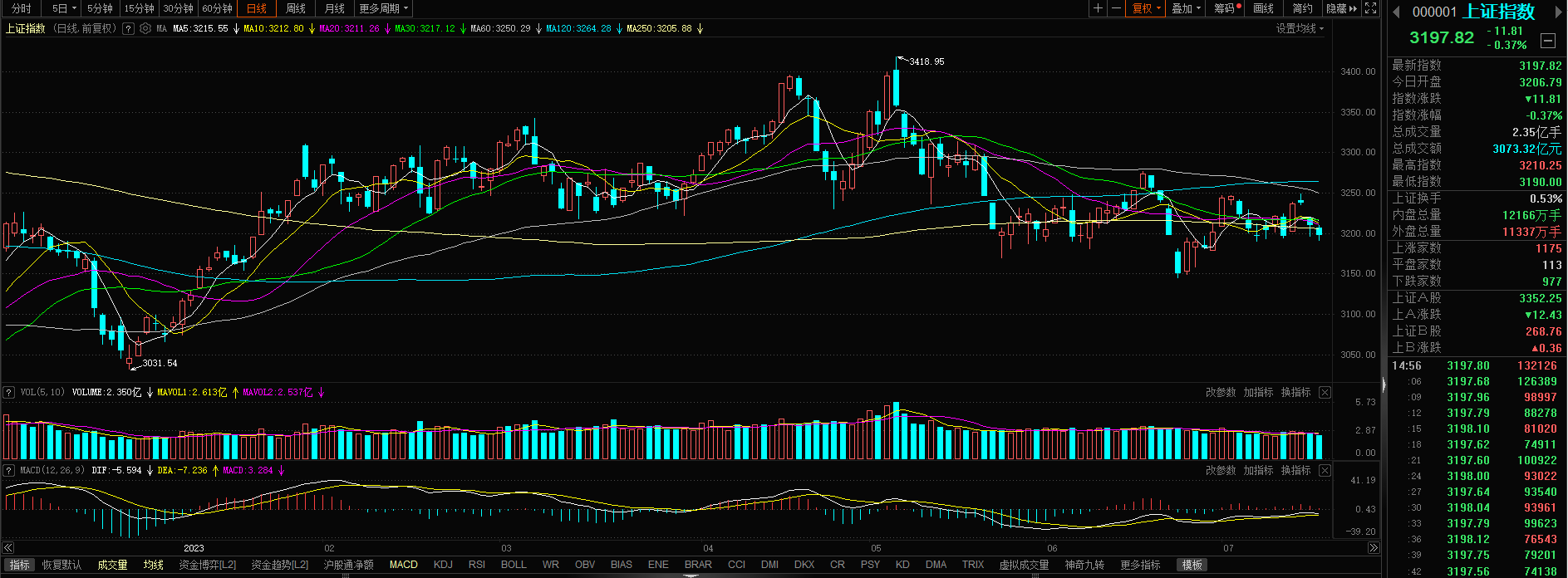Viewport: 1568px width, 578px height.
Task: Select the KDJ indicator tab
Action: click(x=443, y=565)
